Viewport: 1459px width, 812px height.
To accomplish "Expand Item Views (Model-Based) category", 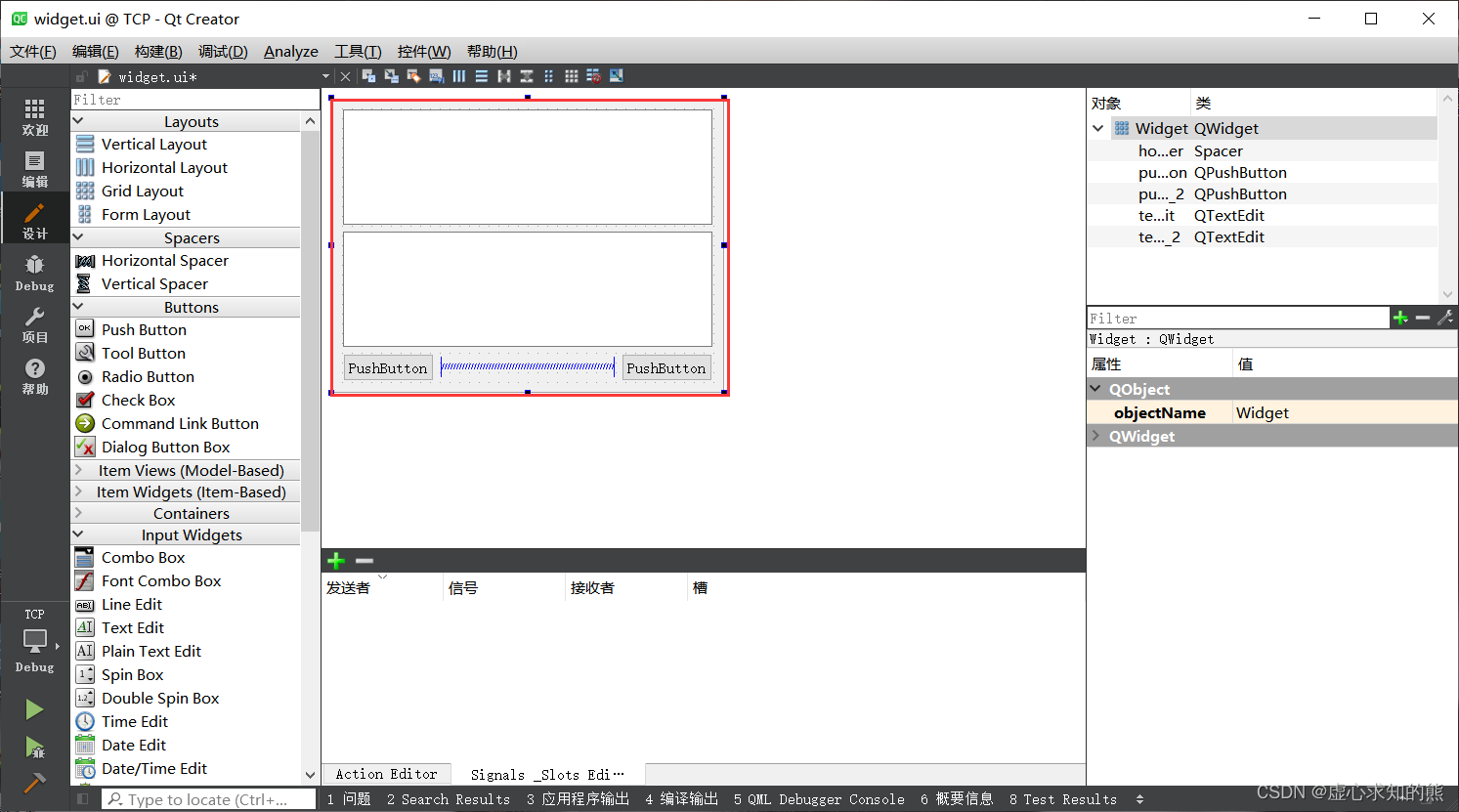I will pos(78,470).
